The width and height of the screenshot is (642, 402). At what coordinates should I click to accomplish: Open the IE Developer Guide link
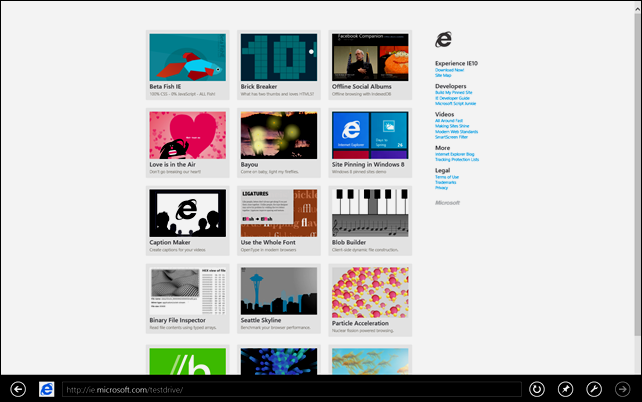[x=452, y=98]
